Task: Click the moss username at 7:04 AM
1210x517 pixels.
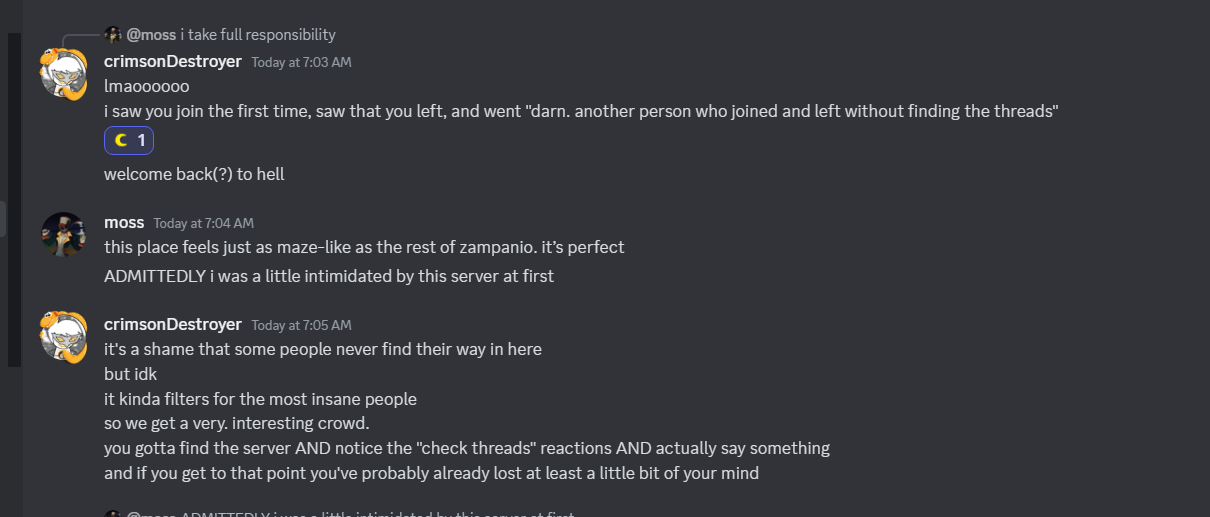Action: pyautogui.click(x=124, y=222)
